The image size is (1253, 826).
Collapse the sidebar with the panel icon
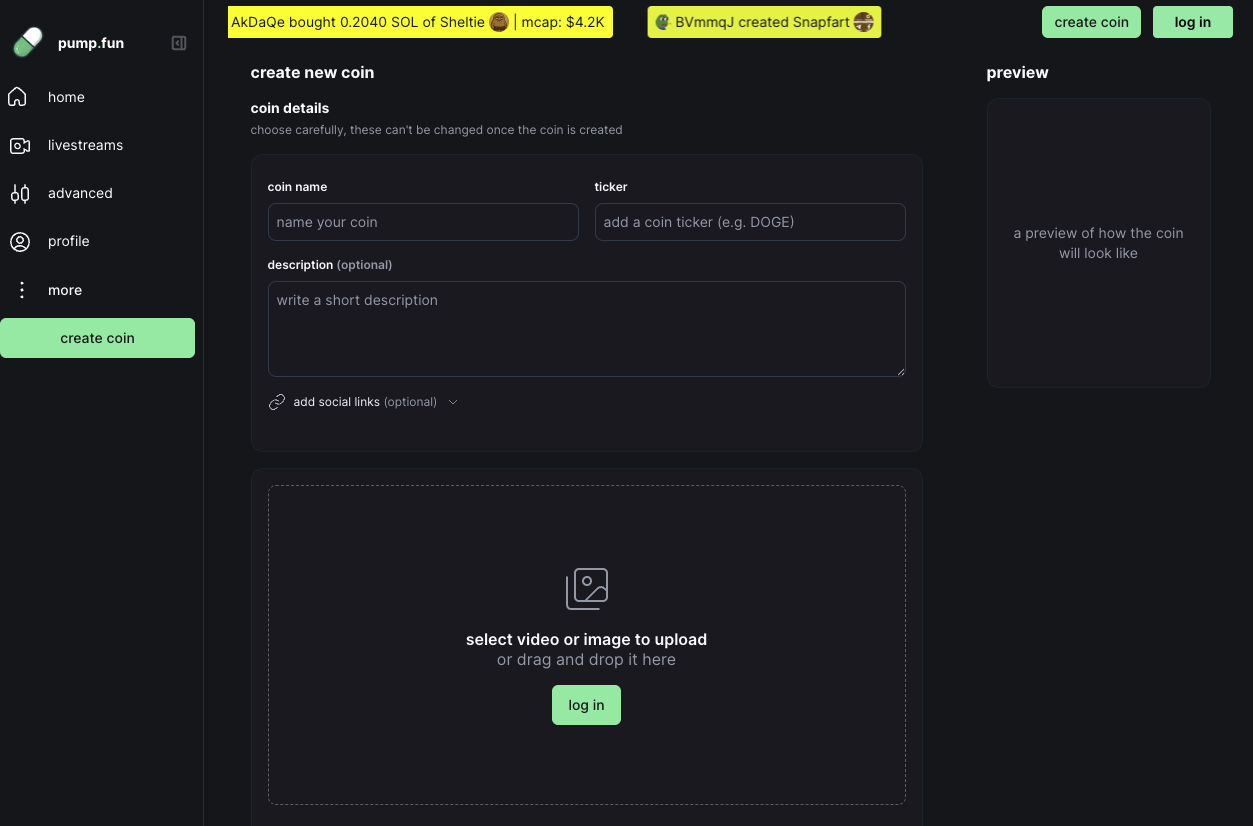point(179,42)
